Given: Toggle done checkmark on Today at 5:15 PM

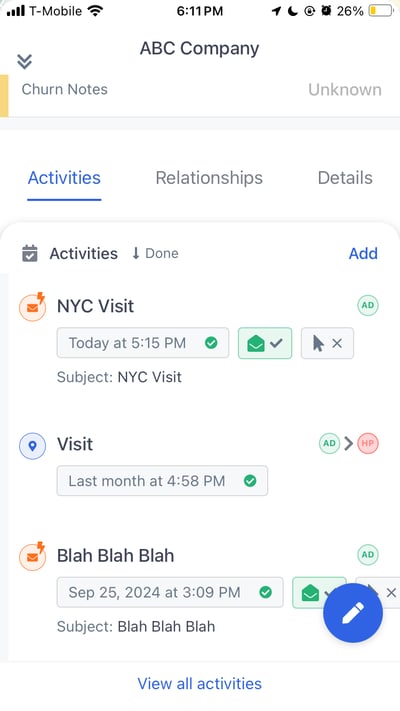Looking at the screenshot, I should click(211, 343).
